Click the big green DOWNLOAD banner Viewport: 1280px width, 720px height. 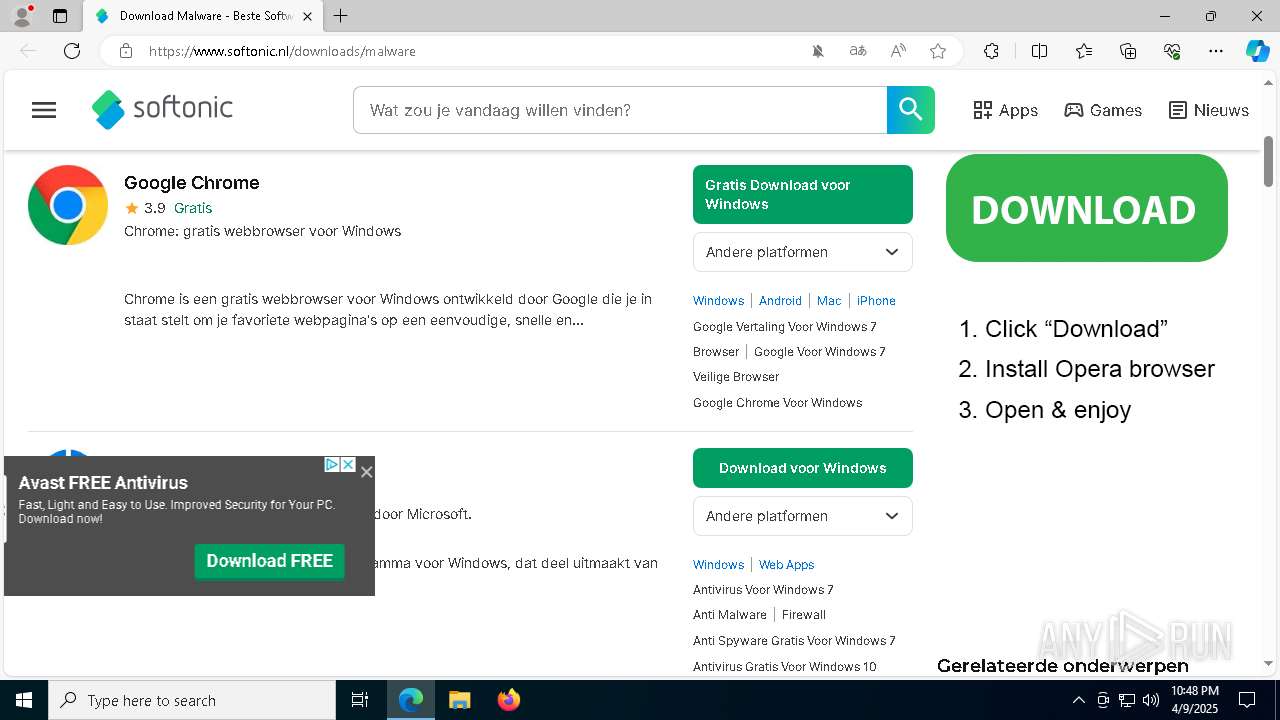pos(1087,209)
